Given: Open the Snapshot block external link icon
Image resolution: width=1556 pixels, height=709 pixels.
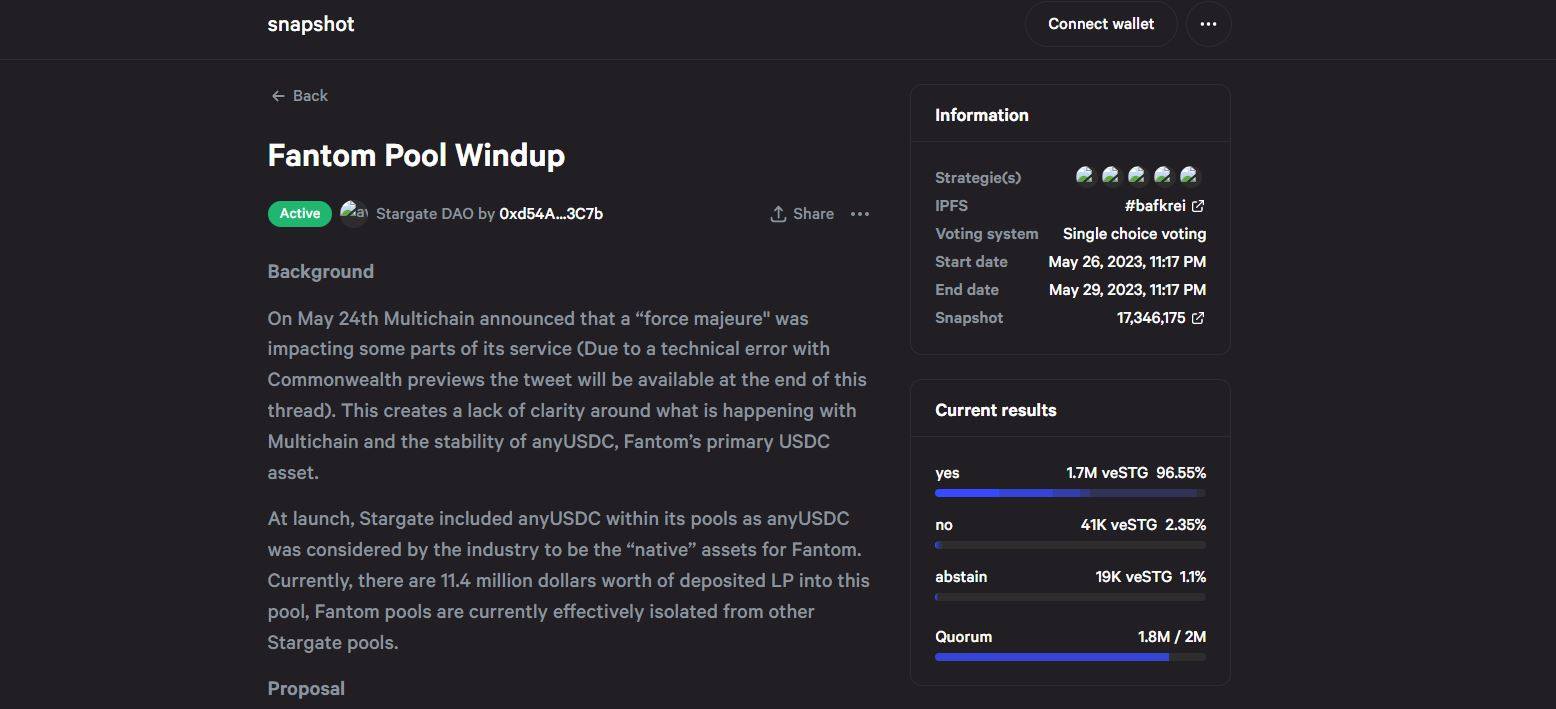Looking at the screenshot, I should pyautogui.click(x=1198, y=318).
